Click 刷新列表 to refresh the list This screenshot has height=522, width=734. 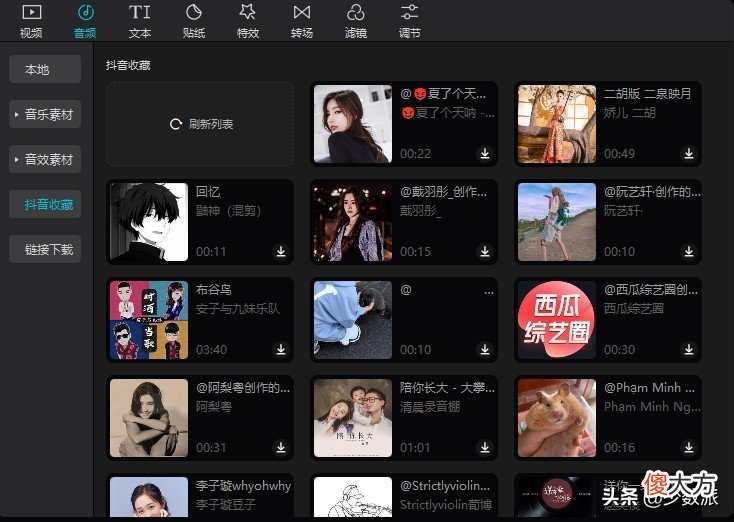(x=201, y=124)
